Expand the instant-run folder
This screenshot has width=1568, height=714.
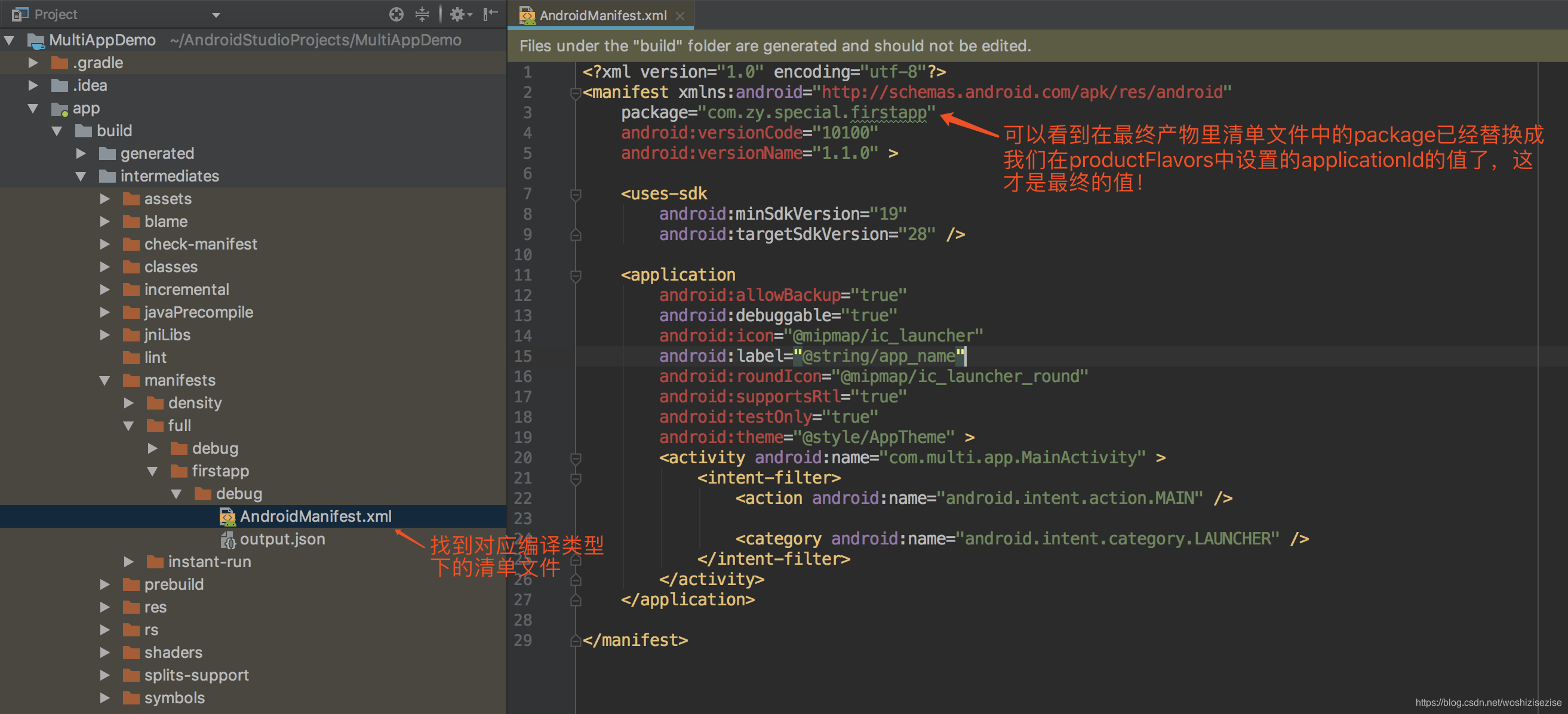coord(128,562)
